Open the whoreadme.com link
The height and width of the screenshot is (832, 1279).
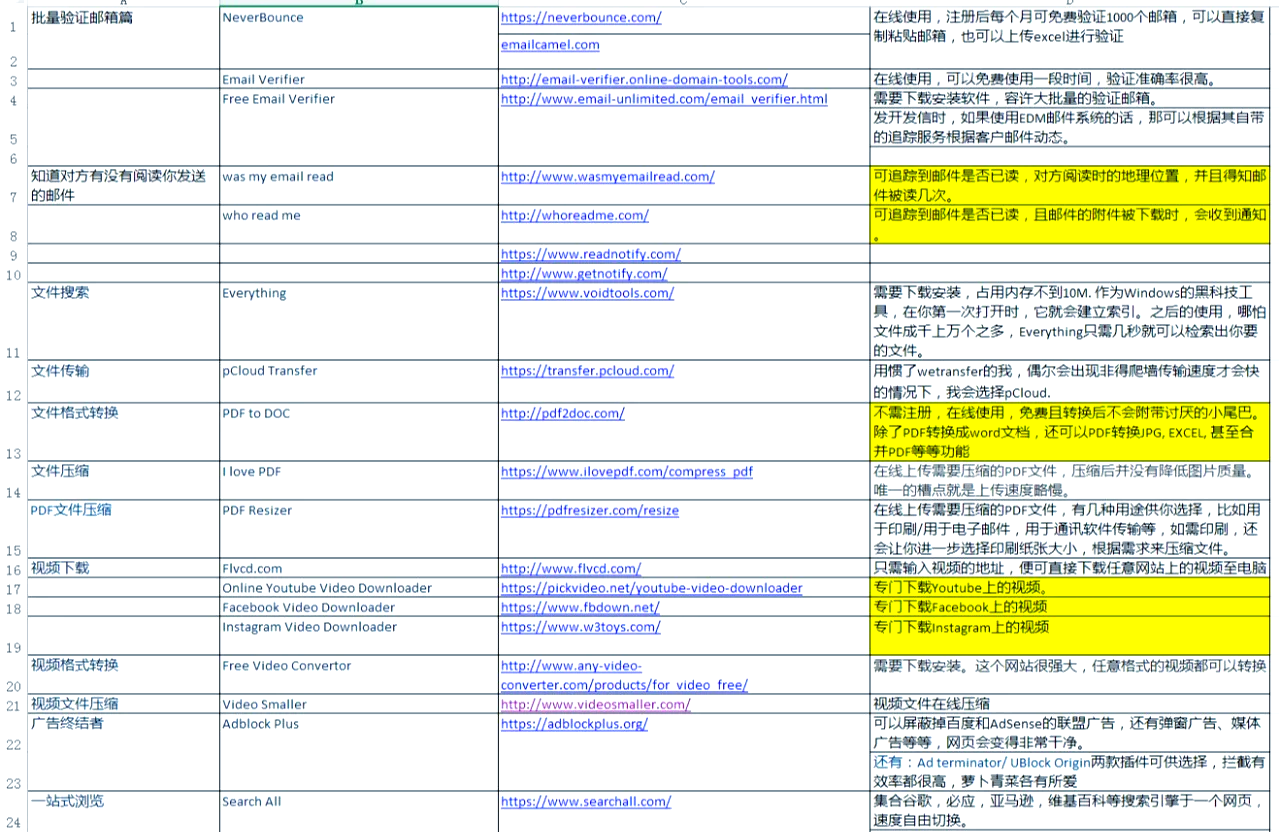(x=574, y=216)
